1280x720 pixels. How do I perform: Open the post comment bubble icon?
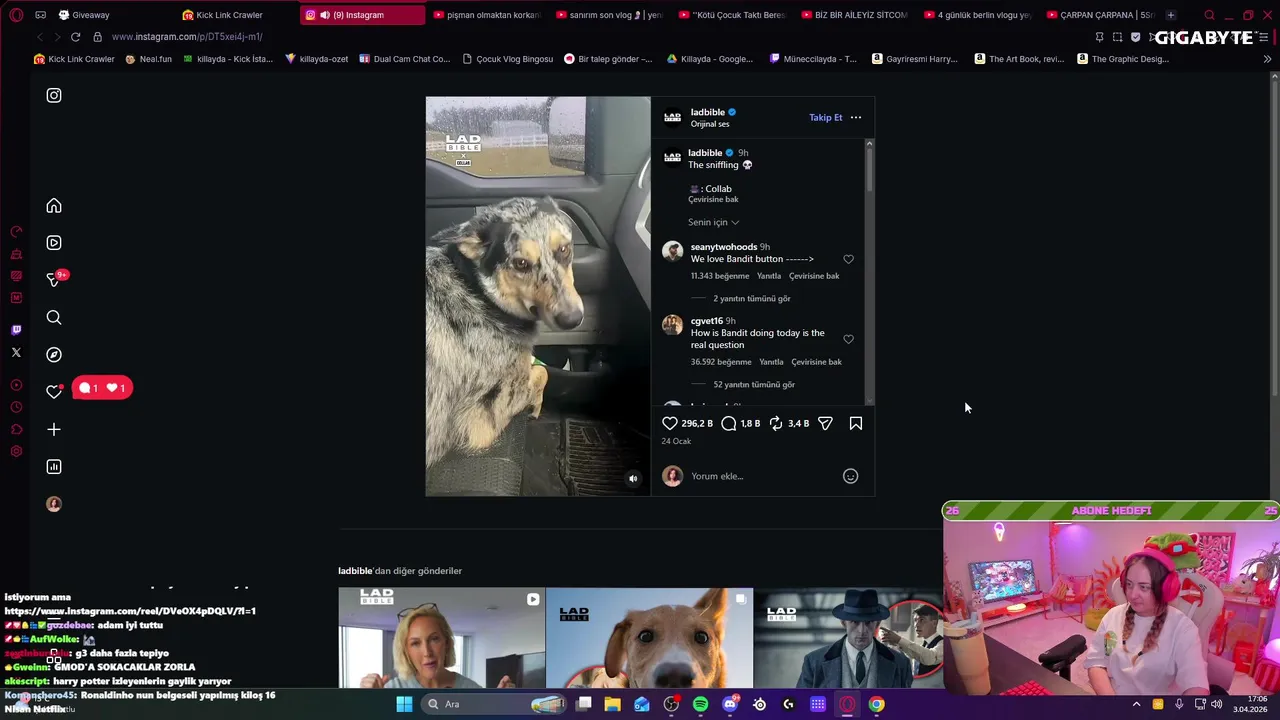(x=729, y=423)
